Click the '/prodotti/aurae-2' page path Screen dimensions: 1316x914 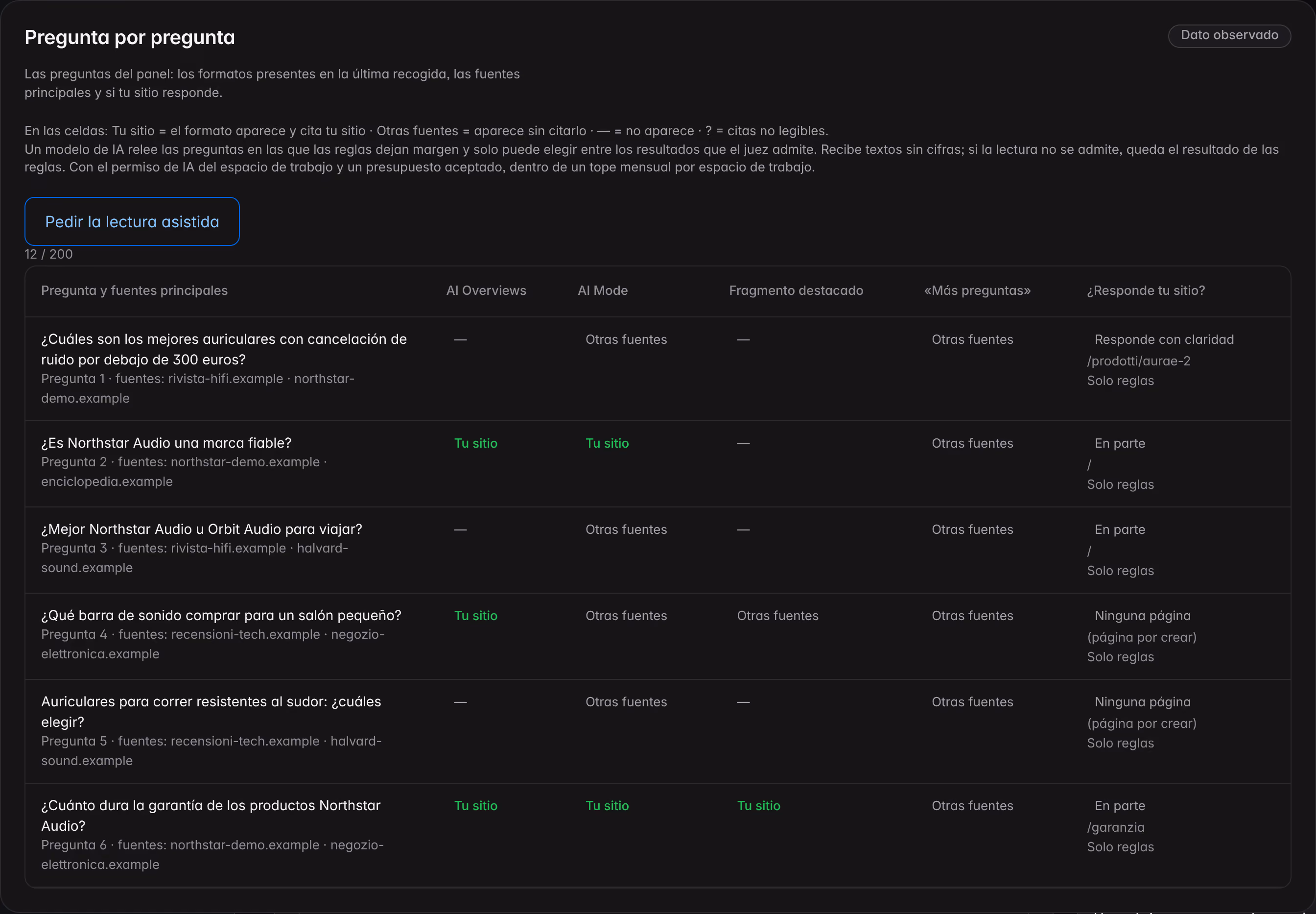[1139, 361]
